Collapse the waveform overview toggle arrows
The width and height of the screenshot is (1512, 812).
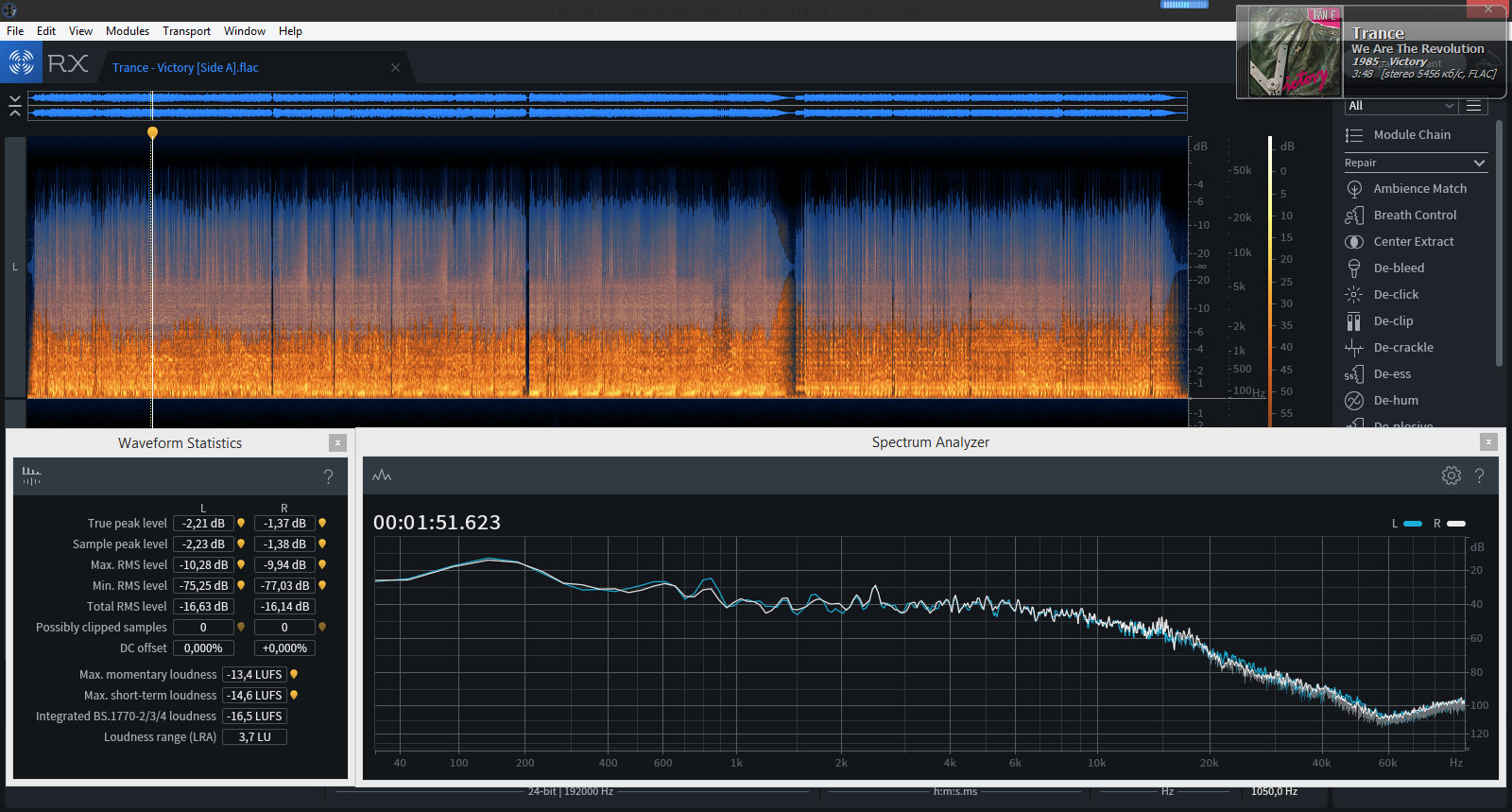pos(15,106)
